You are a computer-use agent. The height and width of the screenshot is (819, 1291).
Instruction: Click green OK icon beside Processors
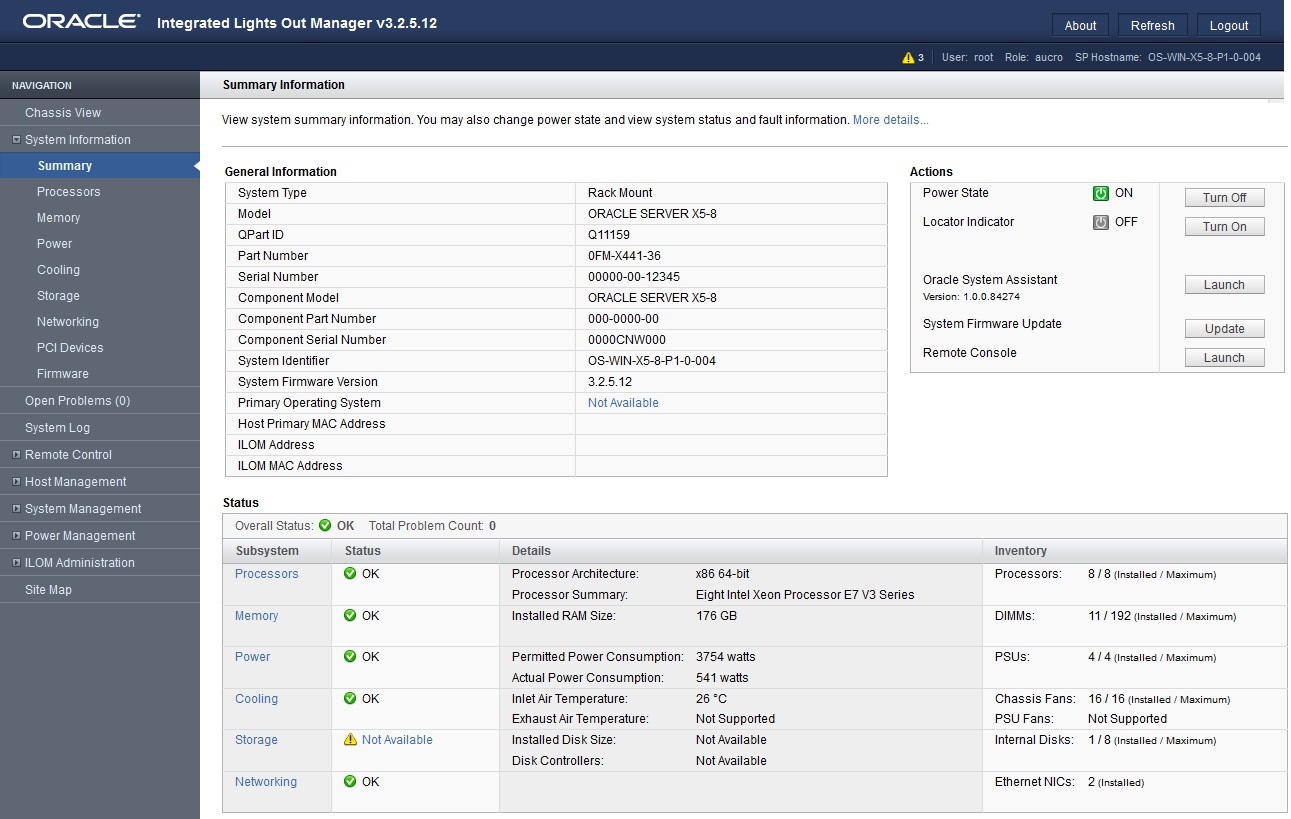point(349,574)
